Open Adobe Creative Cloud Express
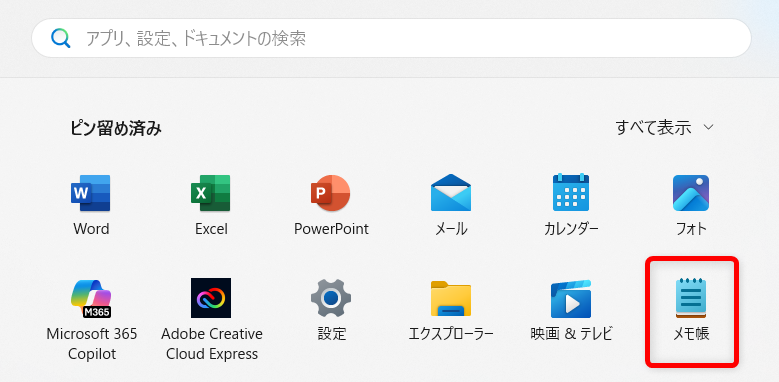779x382 pixels. (x=211, y=298)
